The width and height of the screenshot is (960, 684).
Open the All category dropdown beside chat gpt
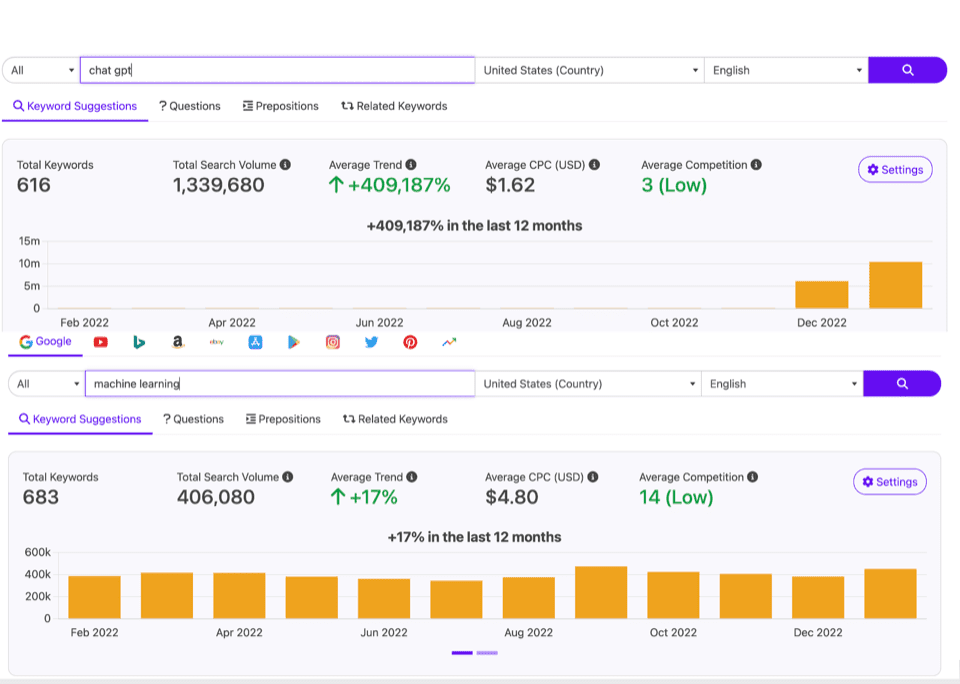click(41, 70)
